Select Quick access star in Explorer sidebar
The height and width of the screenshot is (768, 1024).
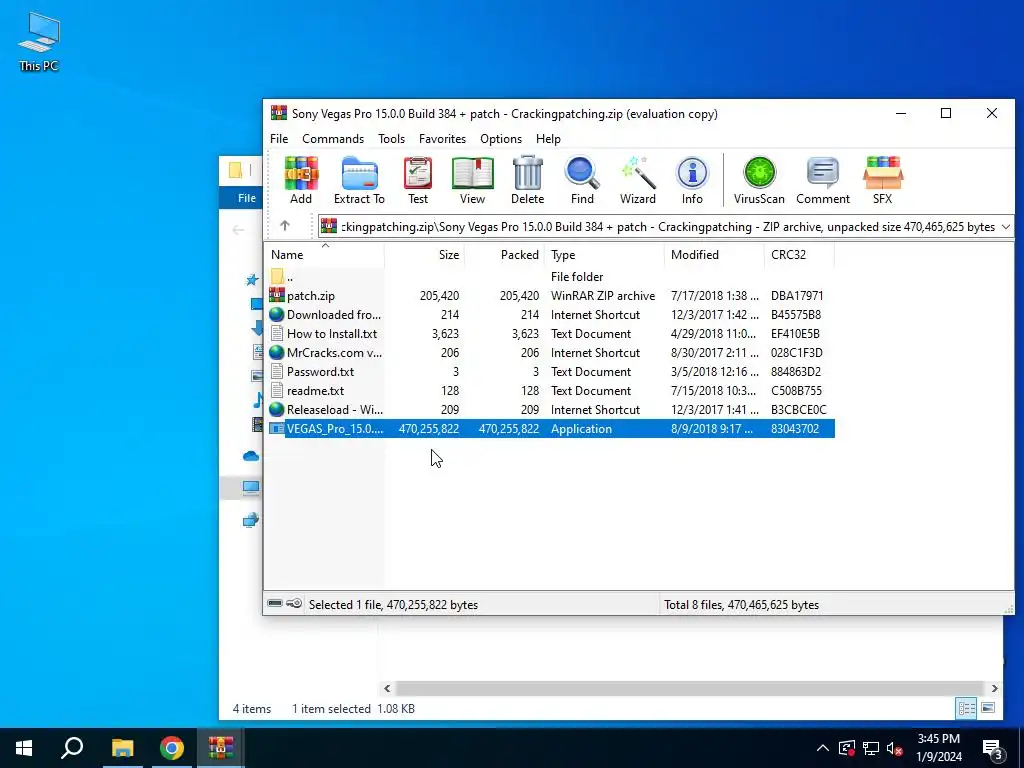coord(251,280)
